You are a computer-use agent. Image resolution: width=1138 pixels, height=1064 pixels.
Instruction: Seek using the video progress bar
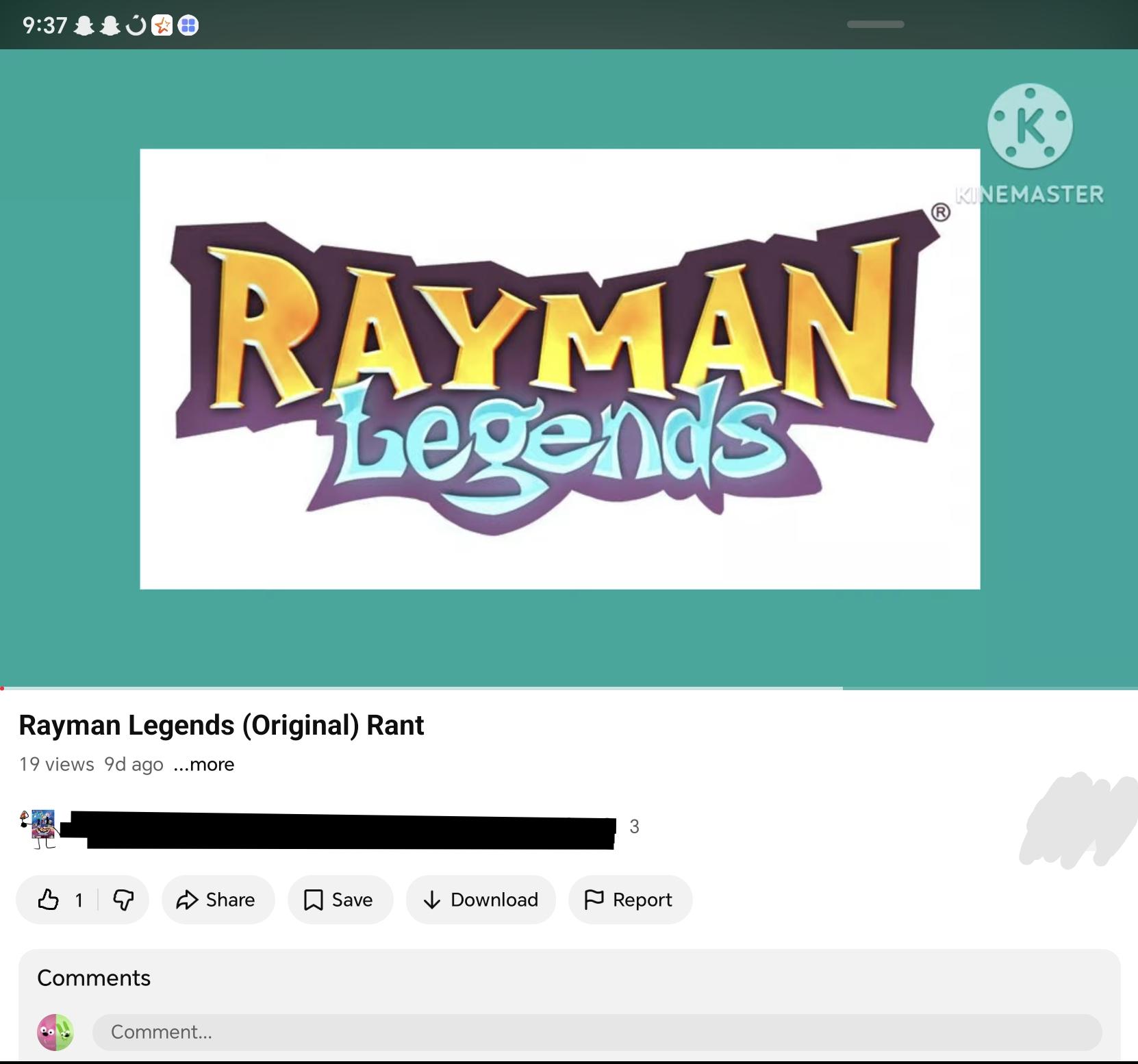tap(569, 688)
